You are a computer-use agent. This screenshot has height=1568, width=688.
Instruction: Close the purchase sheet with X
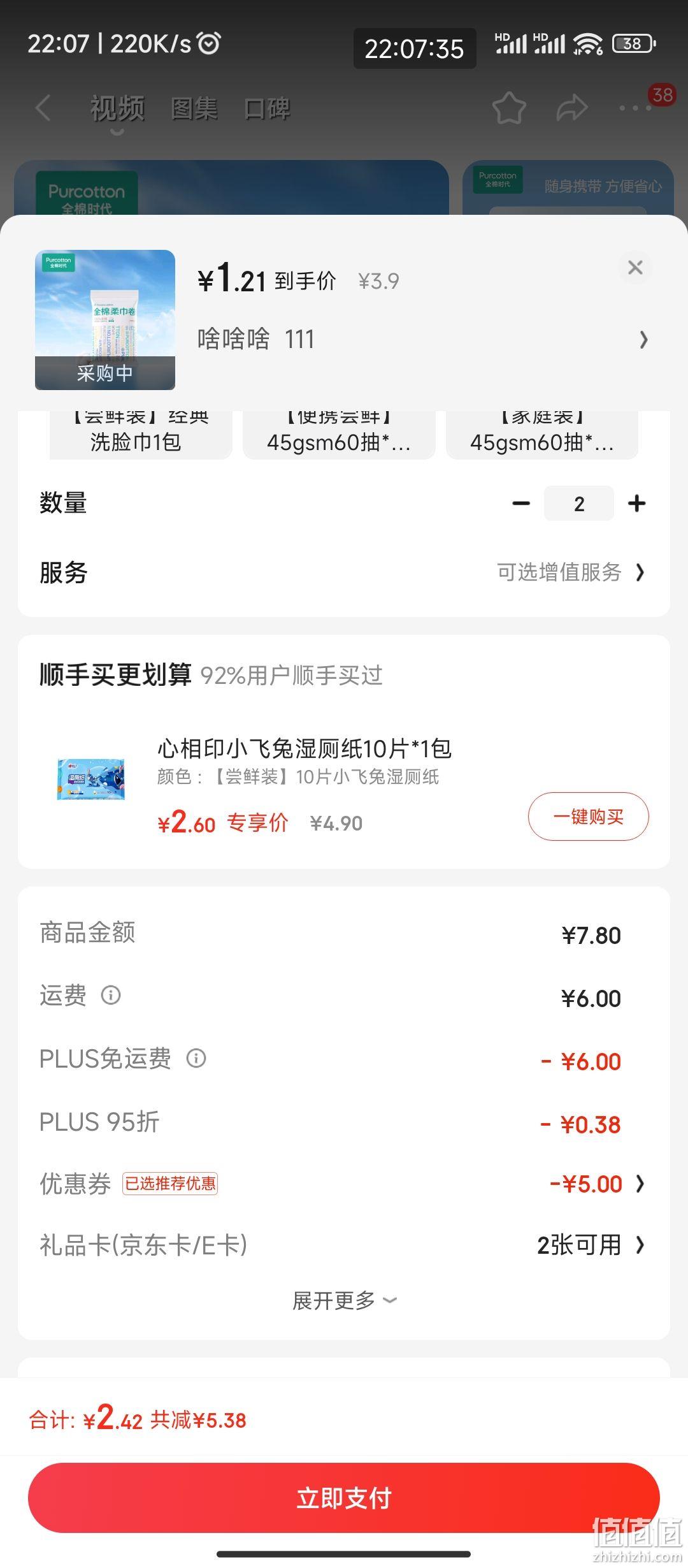pyautogui.click(x=635, y=267)
